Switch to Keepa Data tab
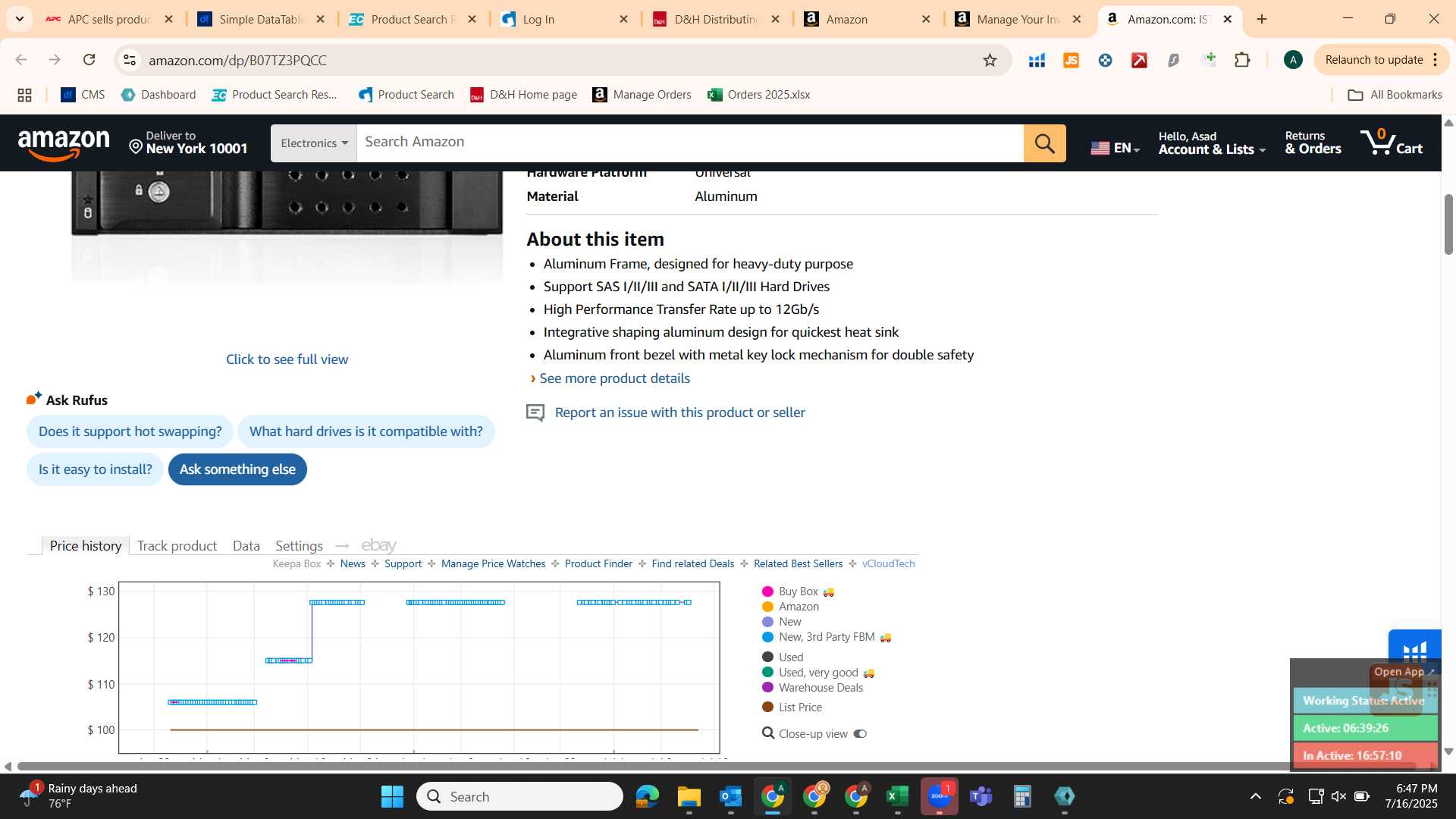This screenshot has width=1456, height=819. point(246,546)
